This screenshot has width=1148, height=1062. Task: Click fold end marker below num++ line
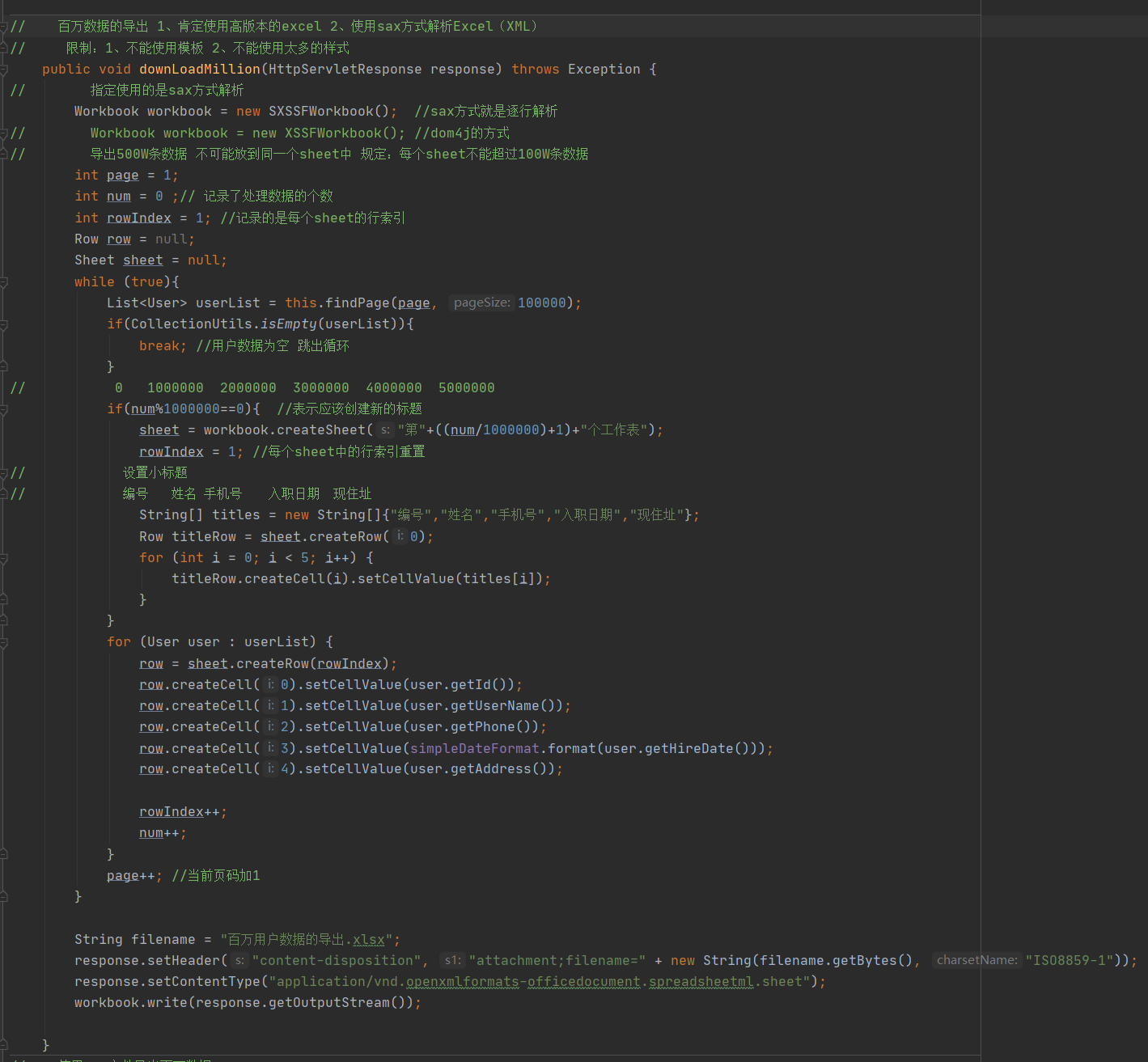(x=3, y=854)
